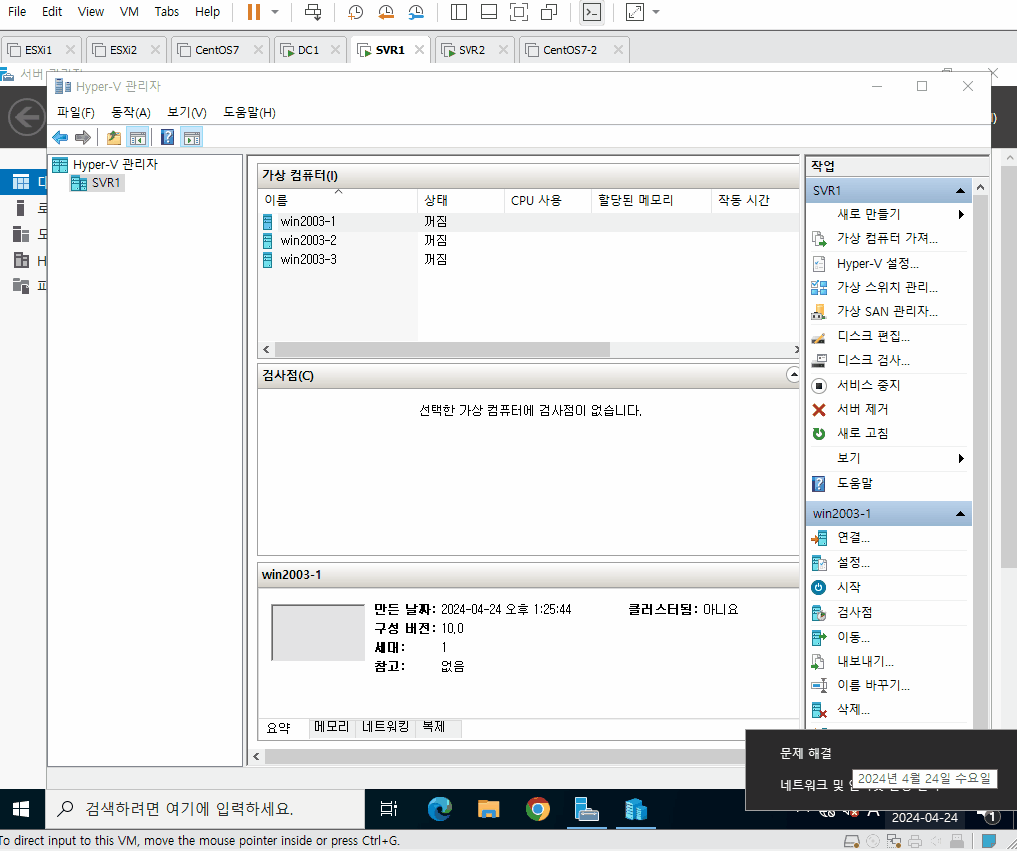Open VMware stretch view dropdown arrow
Image resolution: width=1017 pixels, height=851 pixels.
pos(656,12)
